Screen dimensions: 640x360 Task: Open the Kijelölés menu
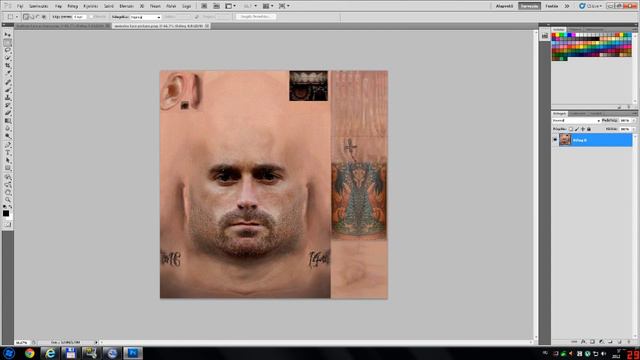91,6
